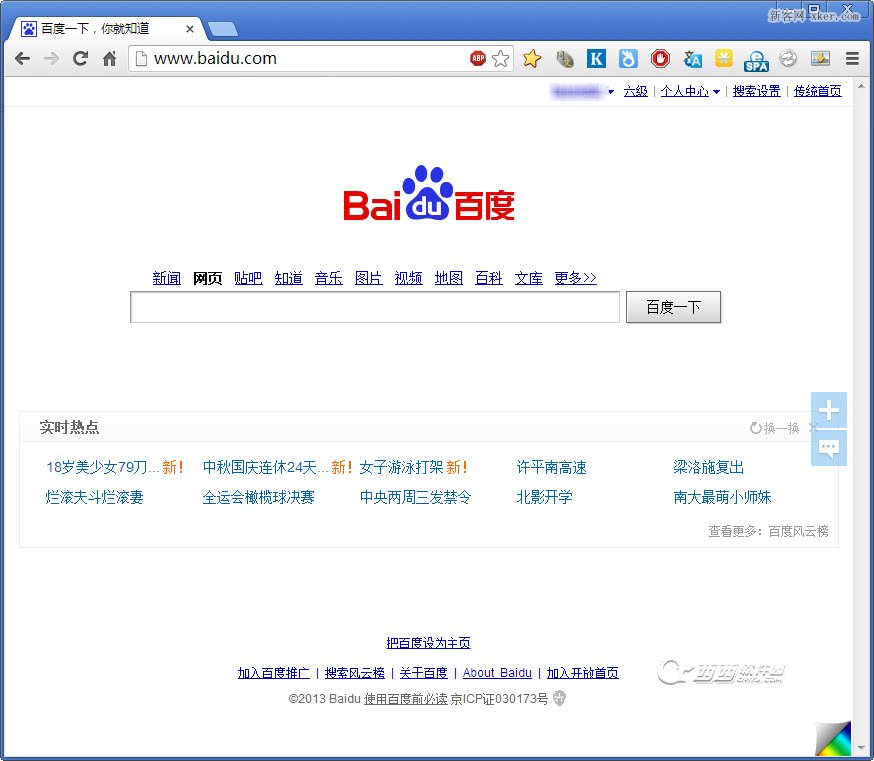Viewport: 874px width, 761px height.
Task: Bookmark this page with the outline star
Action: pyautogui.click(x=501, y=59)
